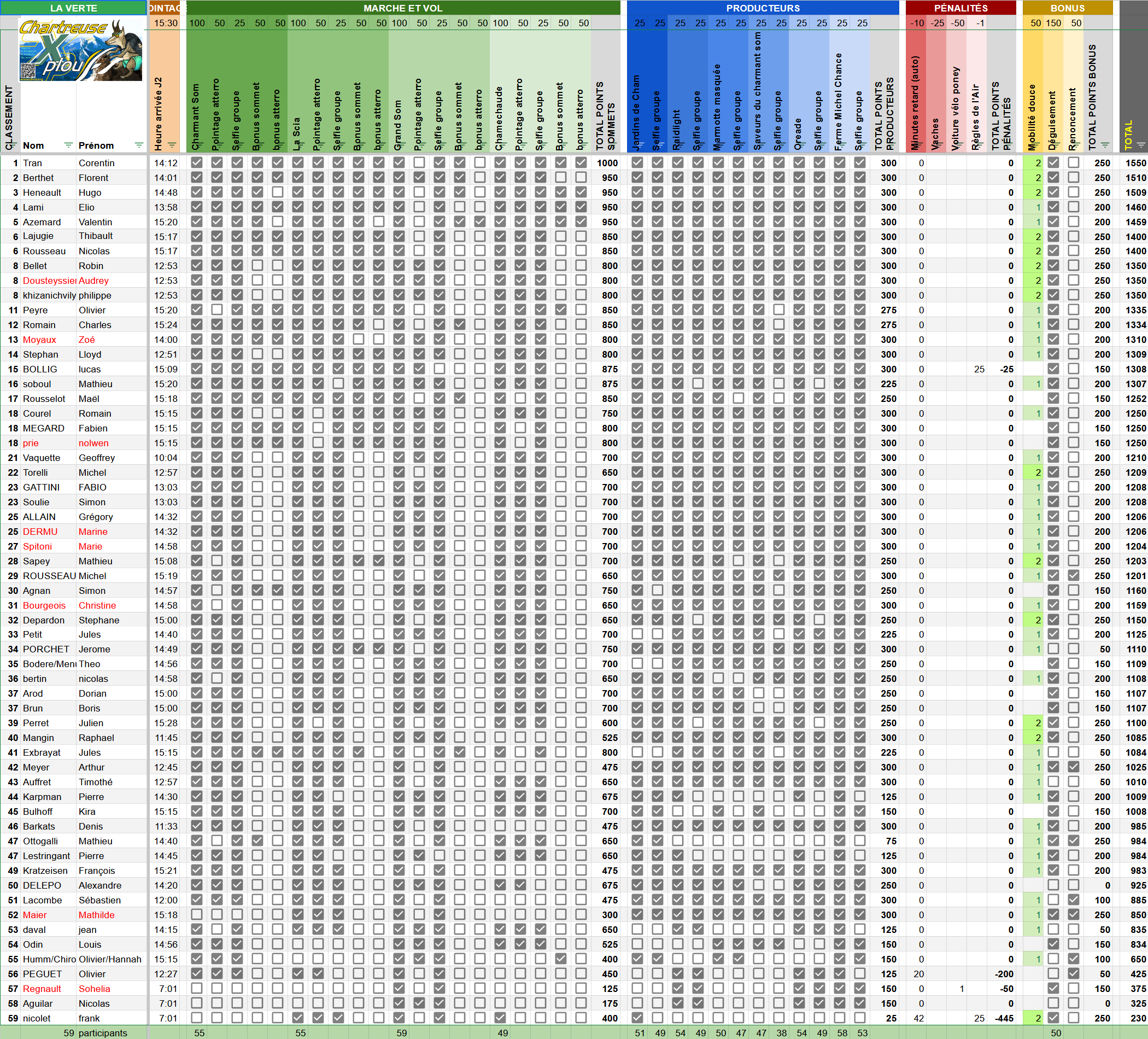Toggle Charmant Som checkbox for Maier Mathilde
Image resolution: width=1148 pixels, height=1039 pixels.
196,915
